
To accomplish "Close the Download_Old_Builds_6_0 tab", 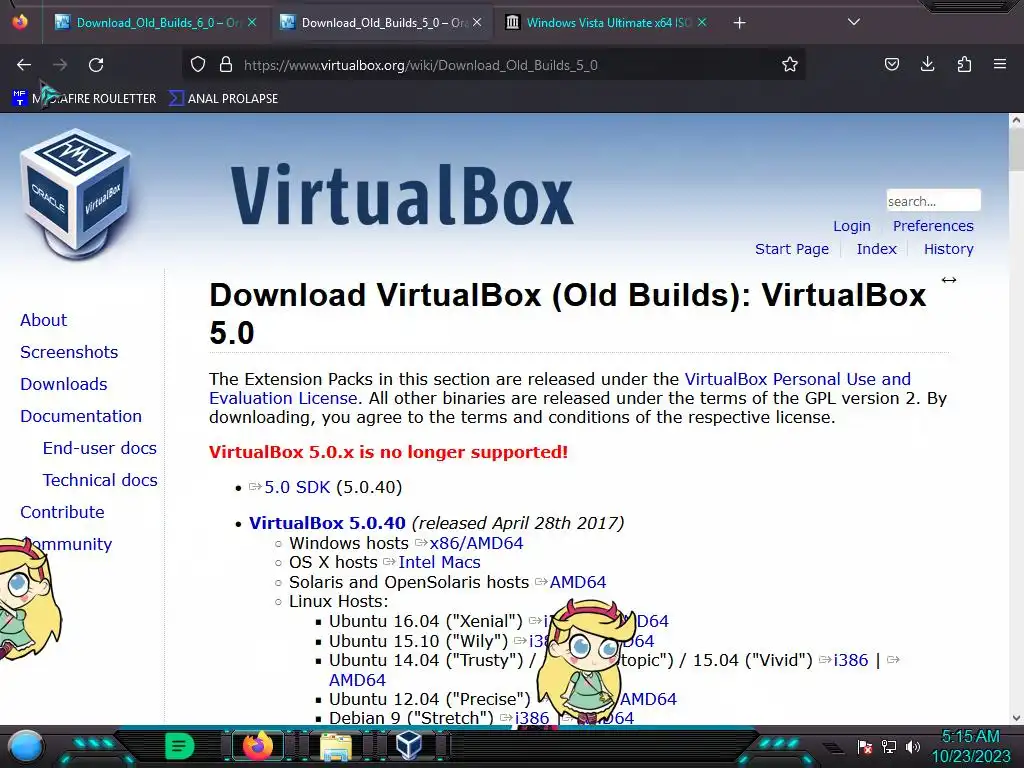I will pos(252,23).
